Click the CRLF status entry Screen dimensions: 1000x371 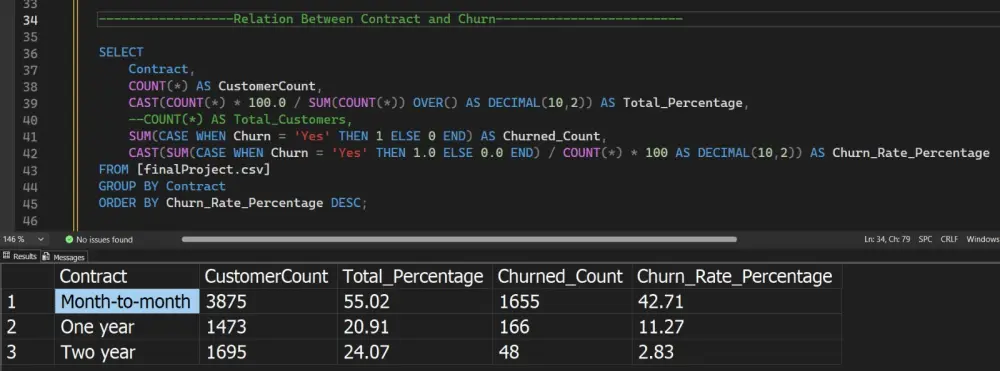coord(949,240)
